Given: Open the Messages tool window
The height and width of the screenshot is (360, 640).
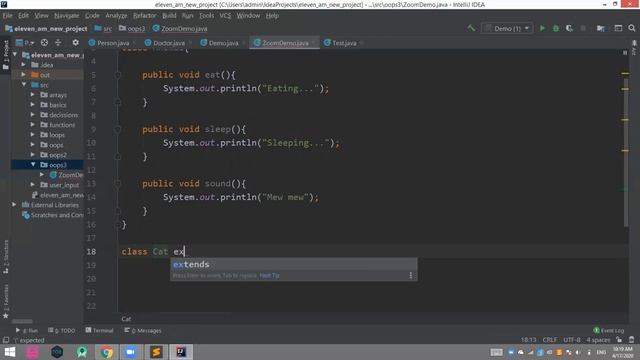Looking at the screenshot, I should (x=143, y=330).
